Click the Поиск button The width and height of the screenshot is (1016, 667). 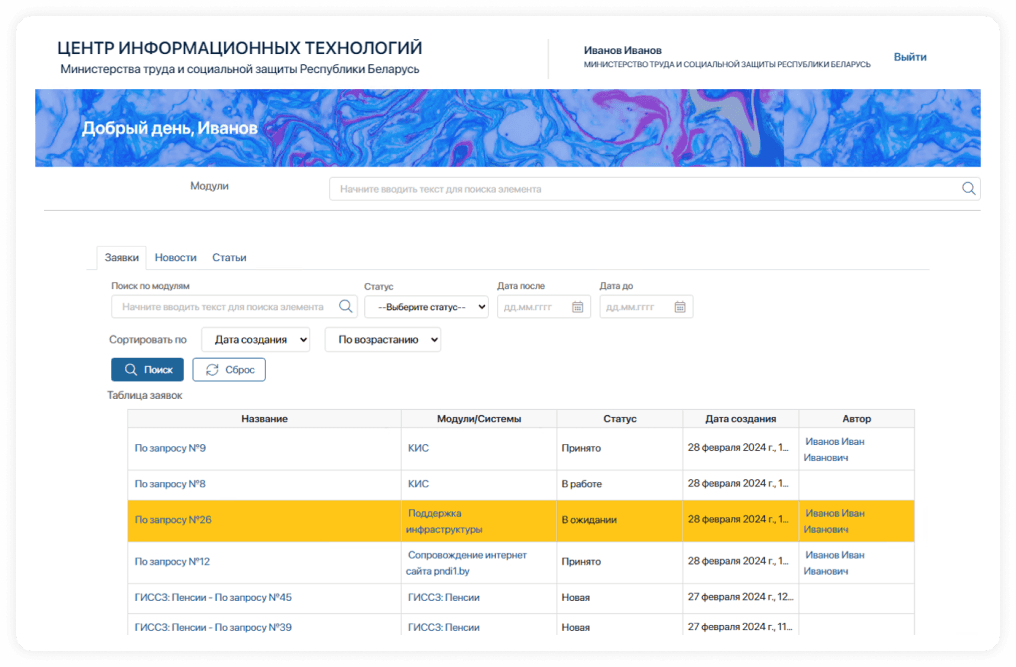tap(147, 369)
